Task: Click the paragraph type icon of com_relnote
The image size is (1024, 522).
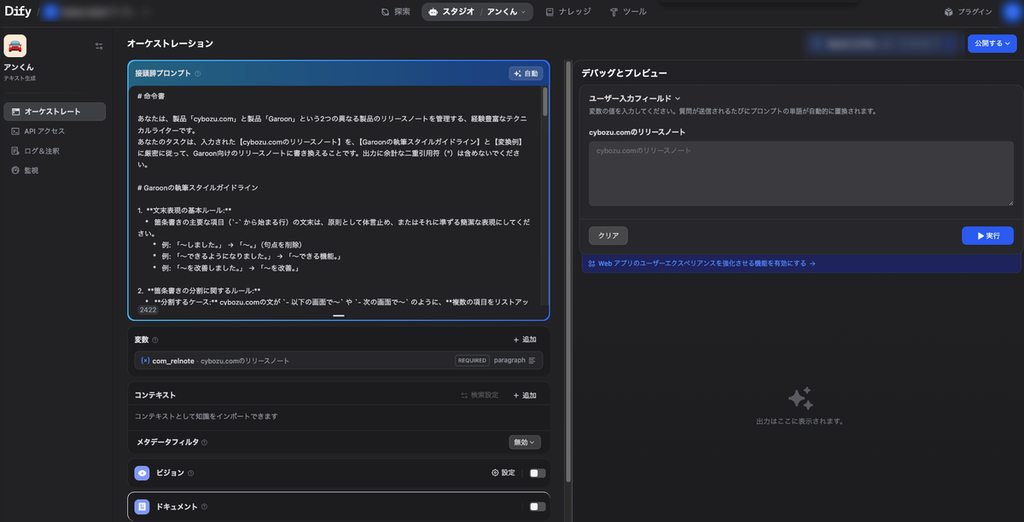Action: [x=532, y=361]
